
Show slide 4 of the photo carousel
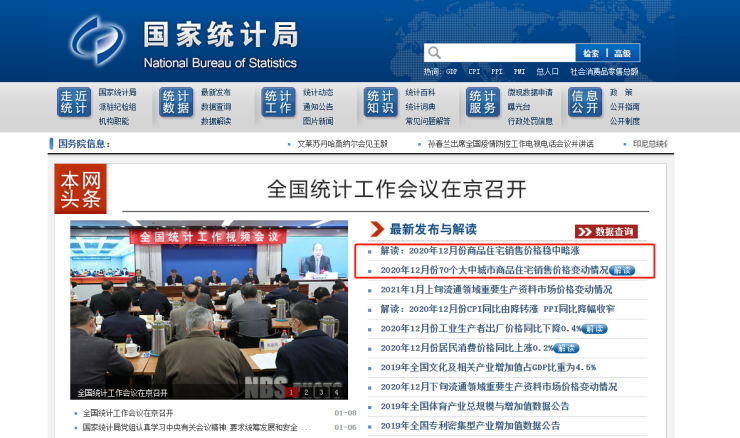pyautogui.click(x=336, y=392)
